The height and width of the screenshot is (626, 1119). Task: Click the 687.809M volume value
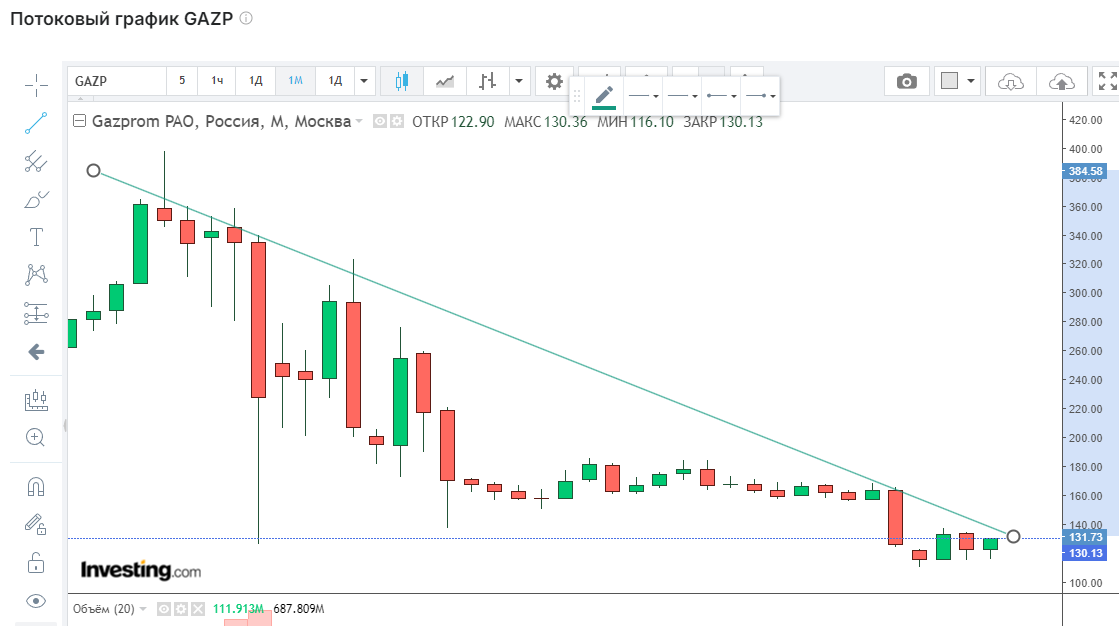(299, 609)
